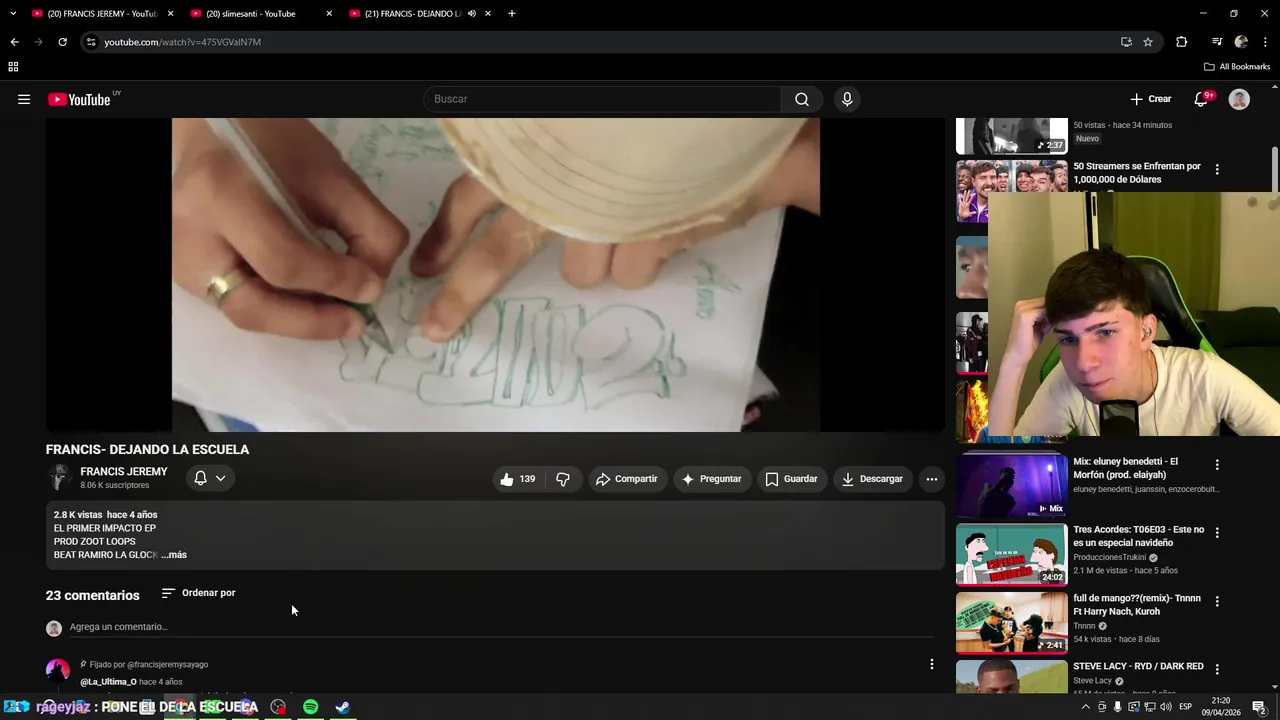Open a new browser tab
This screenshot has width=1280, height=720.
[511, 14]
